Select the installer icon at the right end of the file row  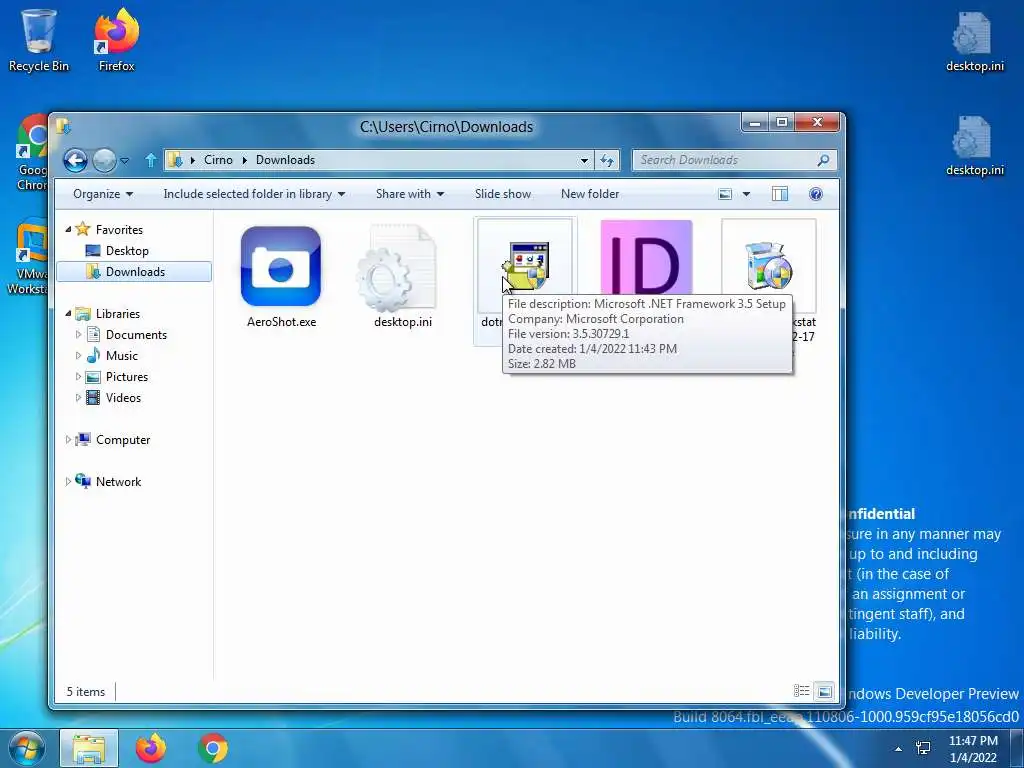769,266
